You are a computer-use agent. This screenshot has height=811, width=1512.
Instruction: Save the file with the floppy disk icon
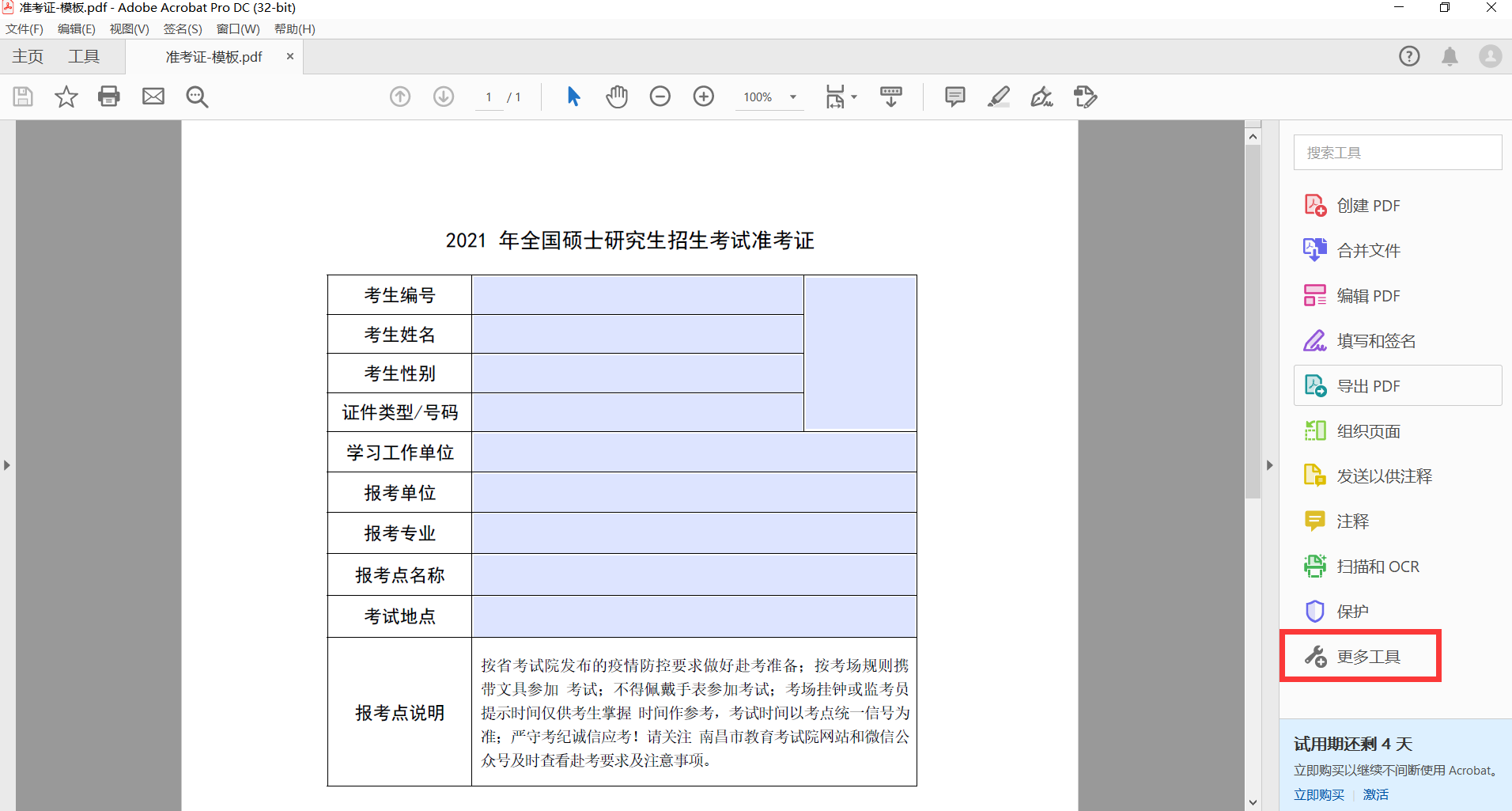point(23,97)
